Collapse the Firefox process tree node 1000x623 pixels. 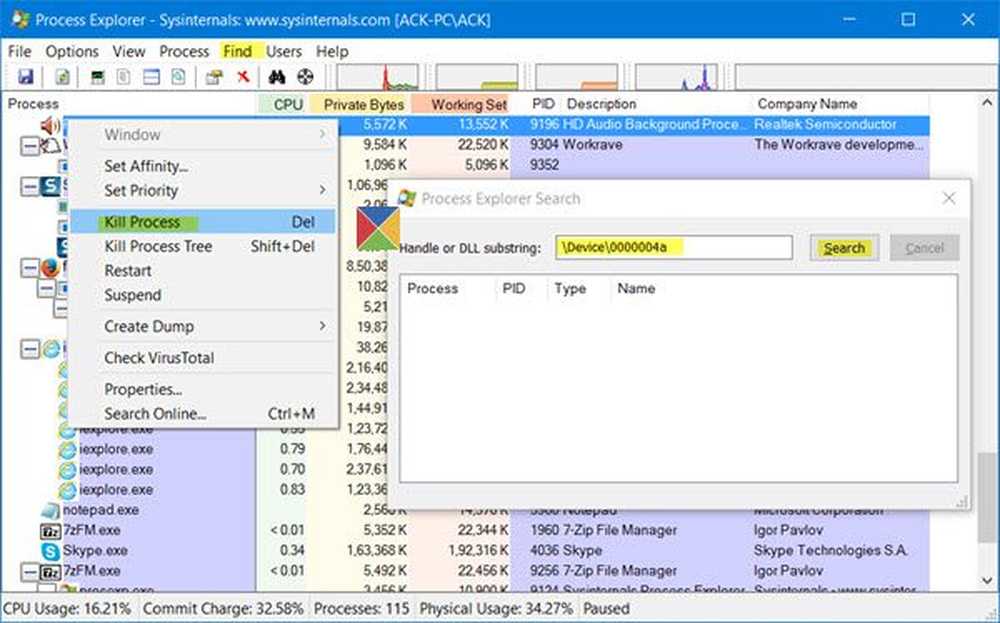tap(30, 268)
